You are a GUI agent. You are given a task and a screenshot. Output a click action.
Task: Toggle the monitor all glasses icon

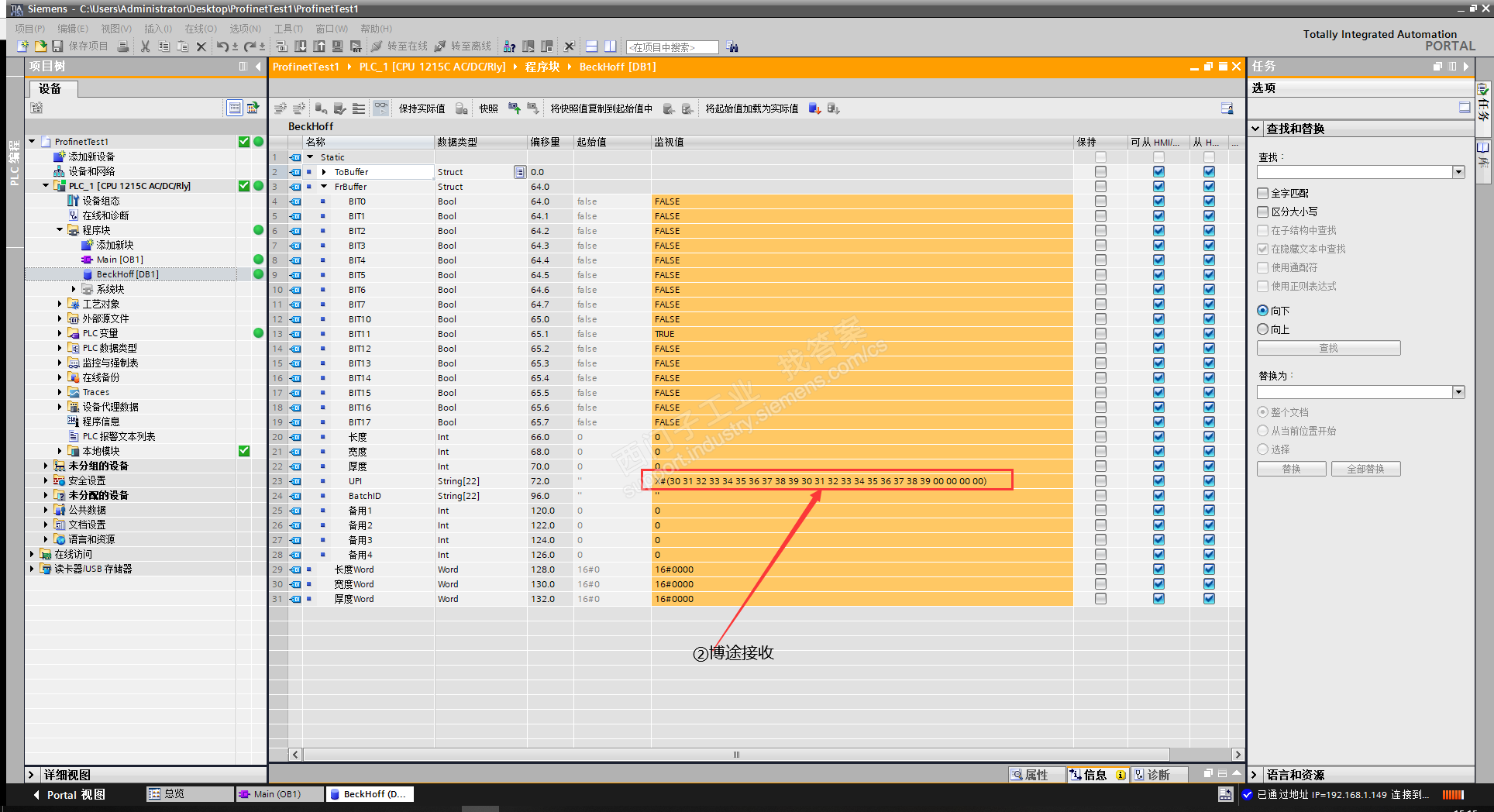380,108
